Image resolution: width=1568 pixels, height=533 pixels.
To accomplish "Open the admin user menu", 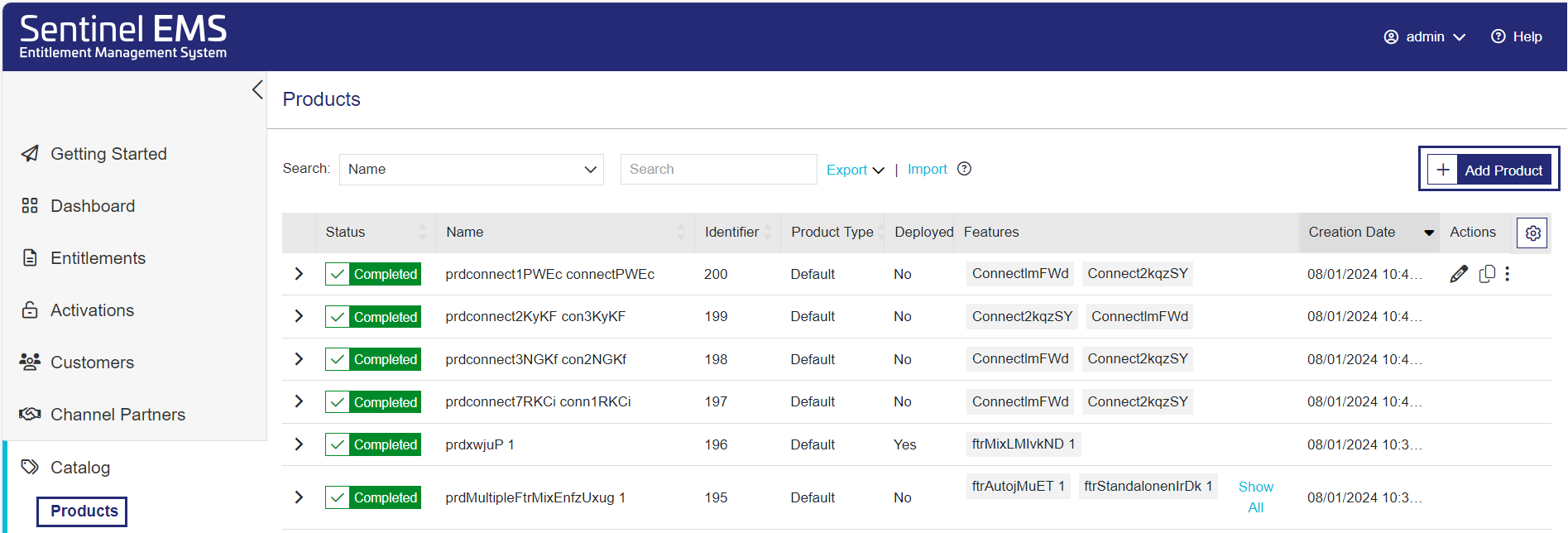I will (1424, 36).
